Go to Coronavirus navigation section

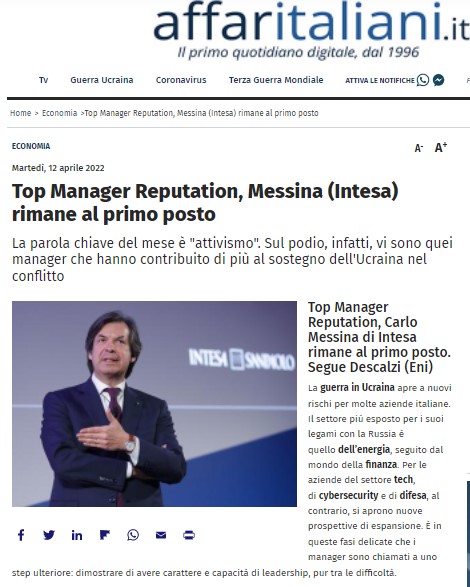point(181,80)
